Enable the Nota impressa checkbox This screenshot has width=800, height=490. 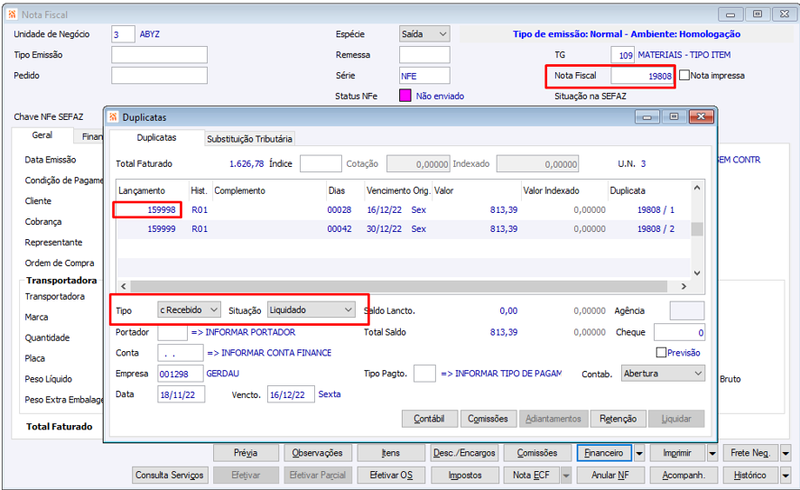click(x=685, y=75)
